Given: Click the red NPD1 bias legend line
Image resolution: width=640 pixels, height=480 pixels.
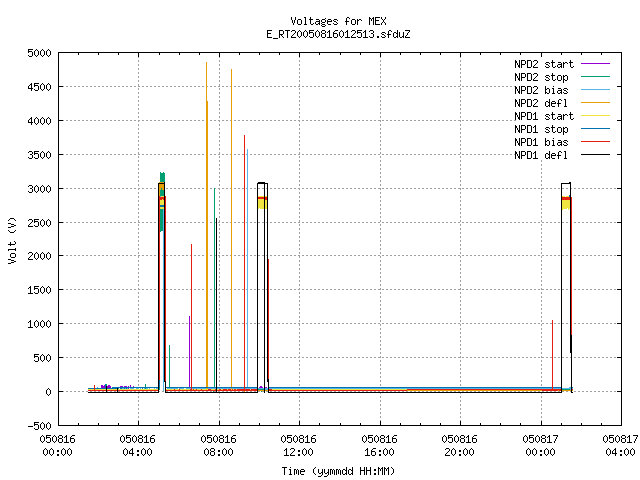Looking at the screenshot, I should (595, 142).
